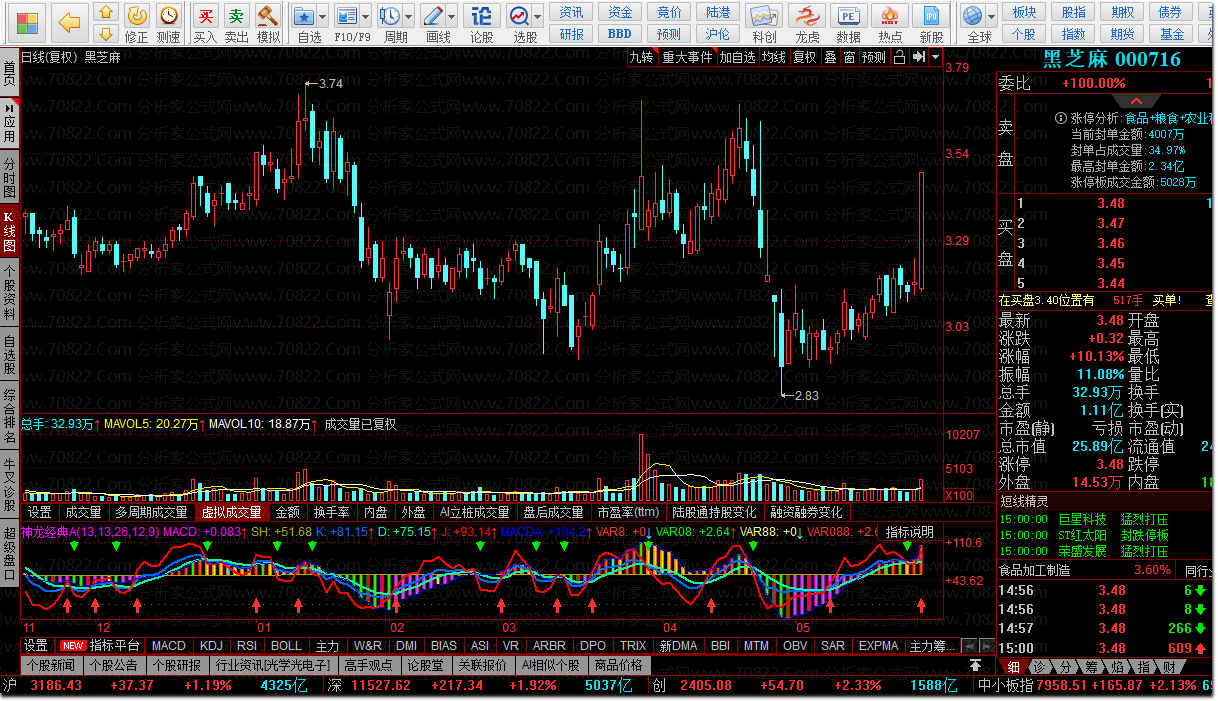Click the BBD button
Viewport: 1218px width, 701px height.
[x=620, y=33]
